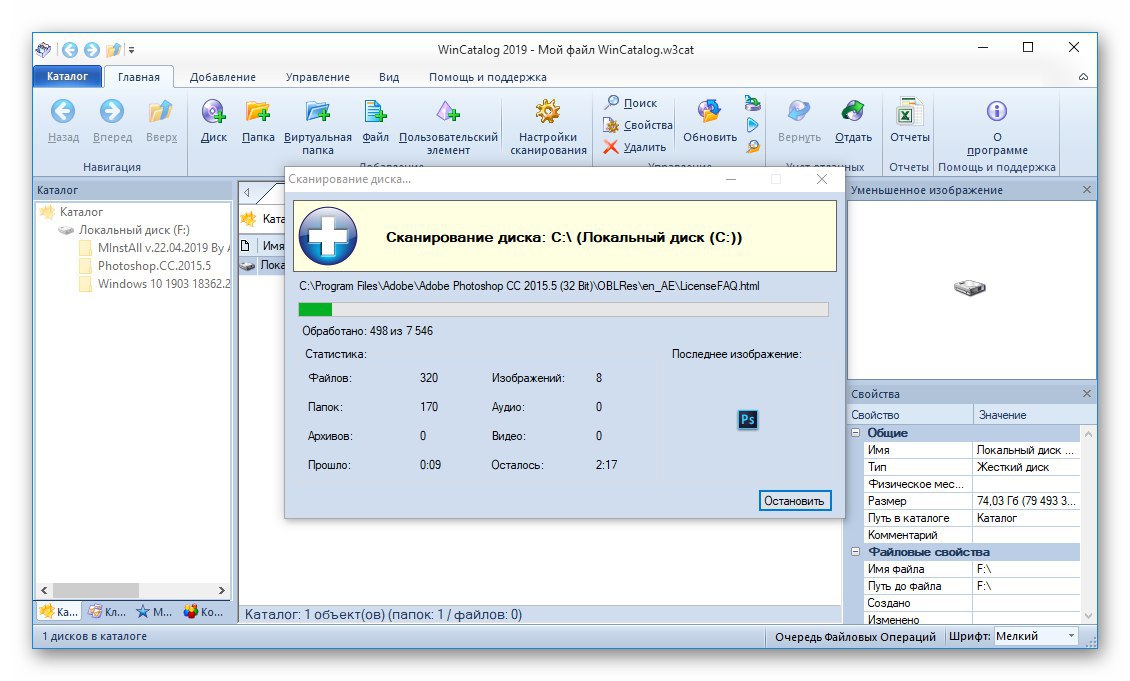
Task: Close the Свойства panel
Action: tap(1087, 393)
